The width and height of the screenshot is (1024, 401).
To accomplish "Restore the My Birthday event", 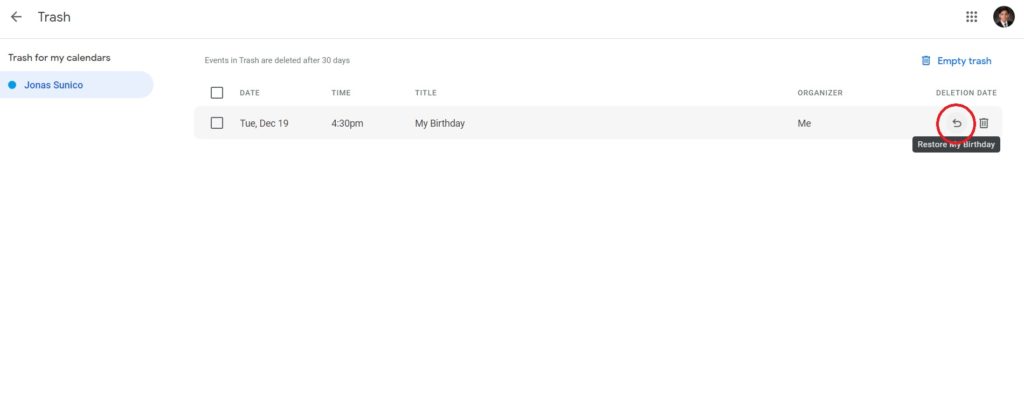I will pyautogui.click(x=957, y=123).
